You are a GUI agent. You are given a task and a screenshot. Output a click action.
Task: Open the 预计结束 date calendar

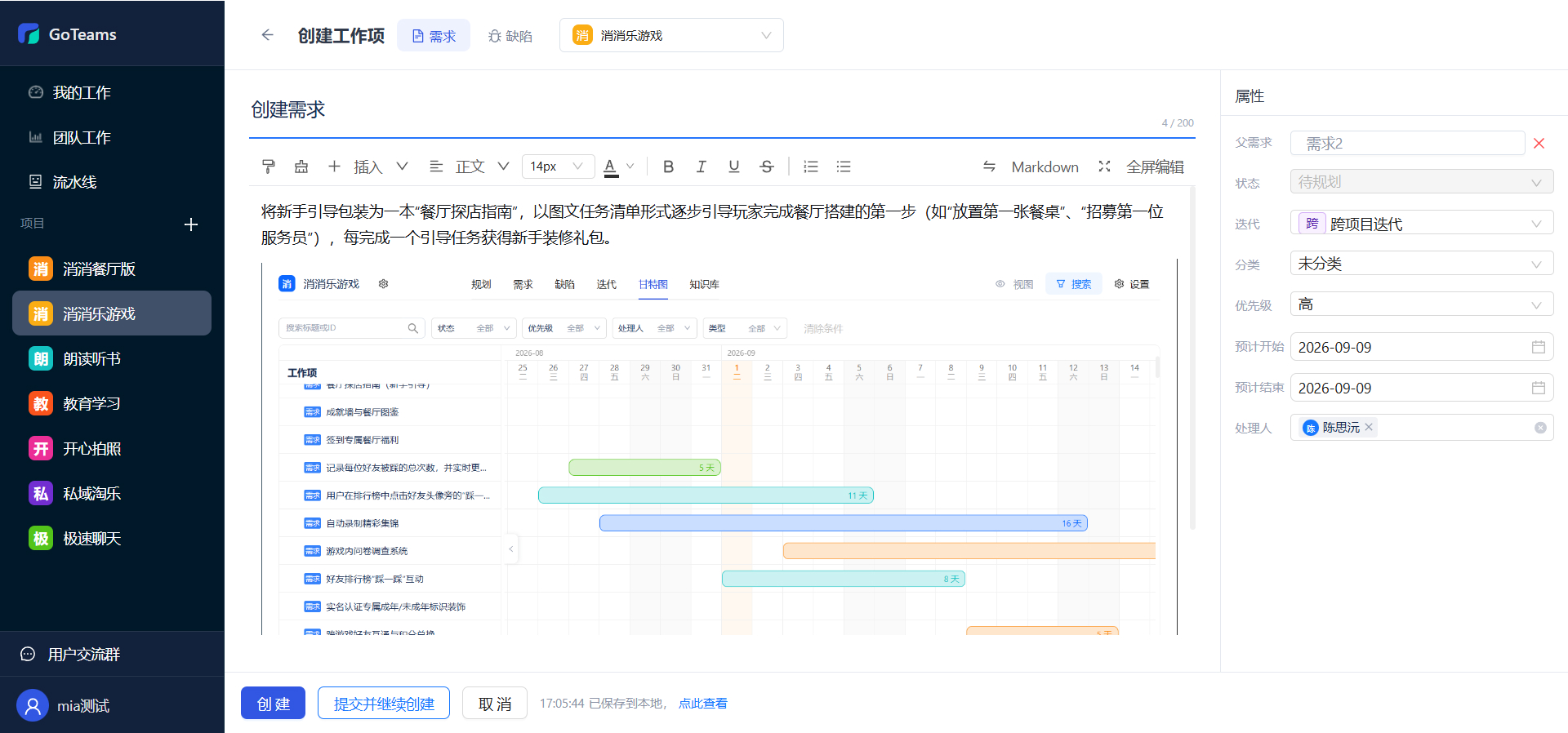[1539, 388]
